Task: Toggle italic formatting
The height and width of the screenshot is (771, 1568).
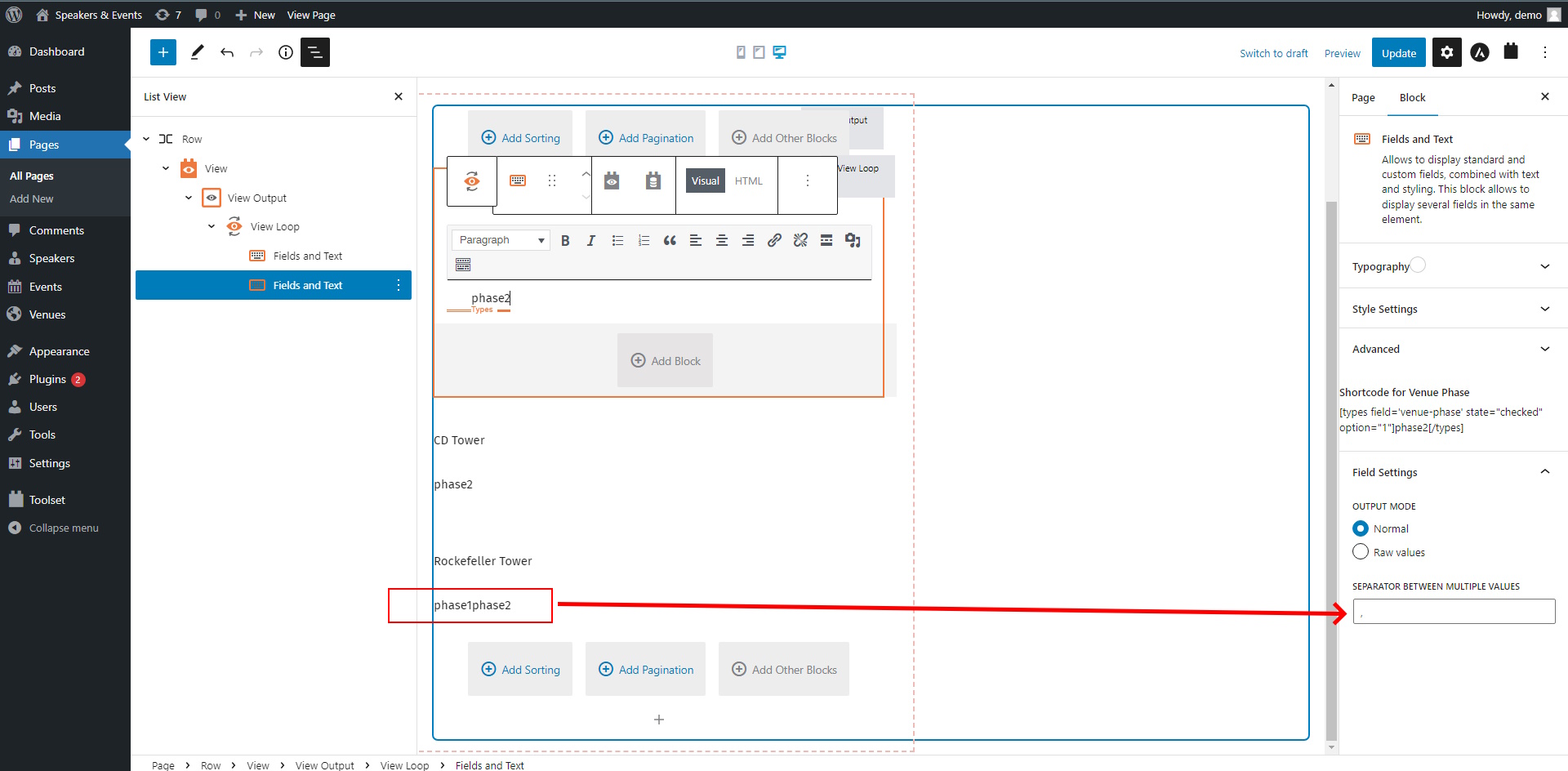Action: 591,240
